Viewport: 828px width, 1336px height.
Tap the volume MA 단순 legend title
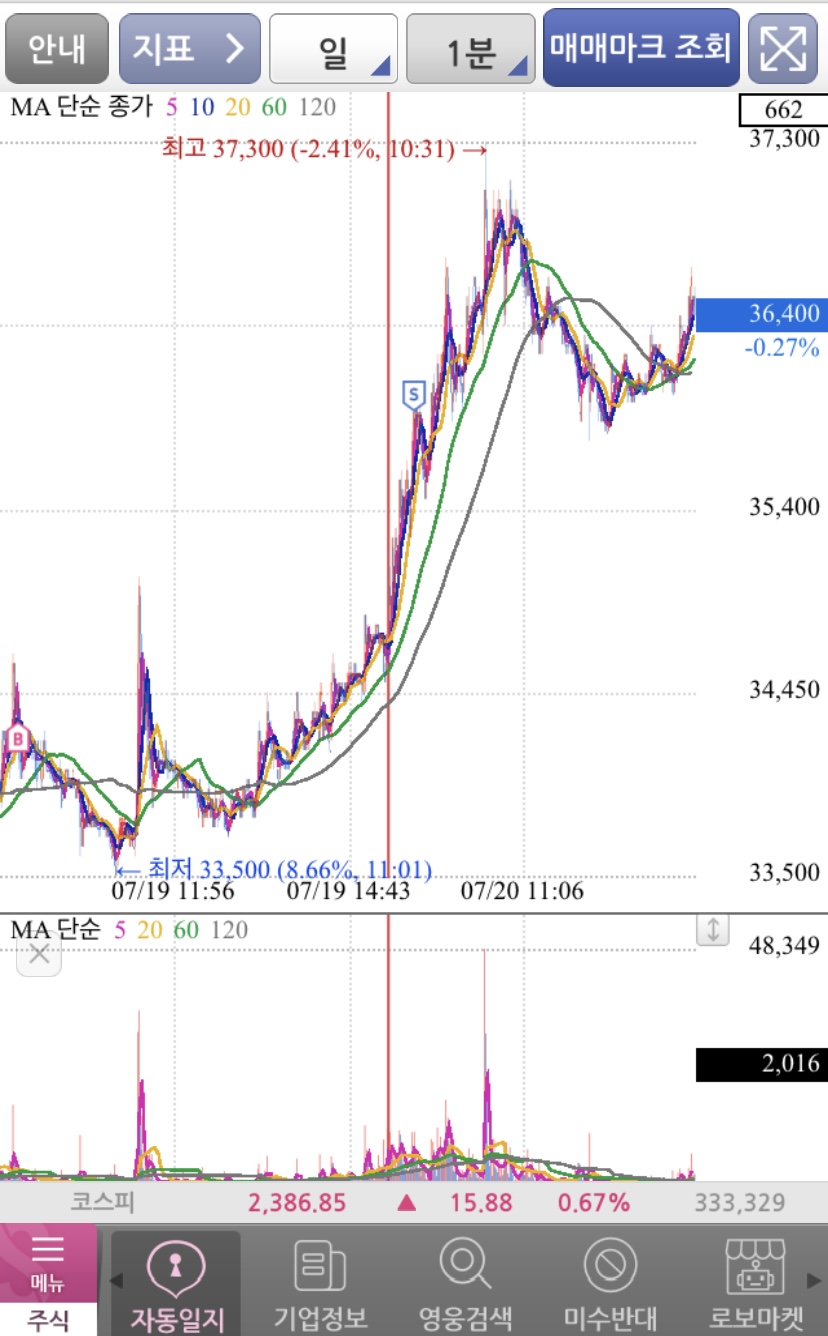[56, 930]
